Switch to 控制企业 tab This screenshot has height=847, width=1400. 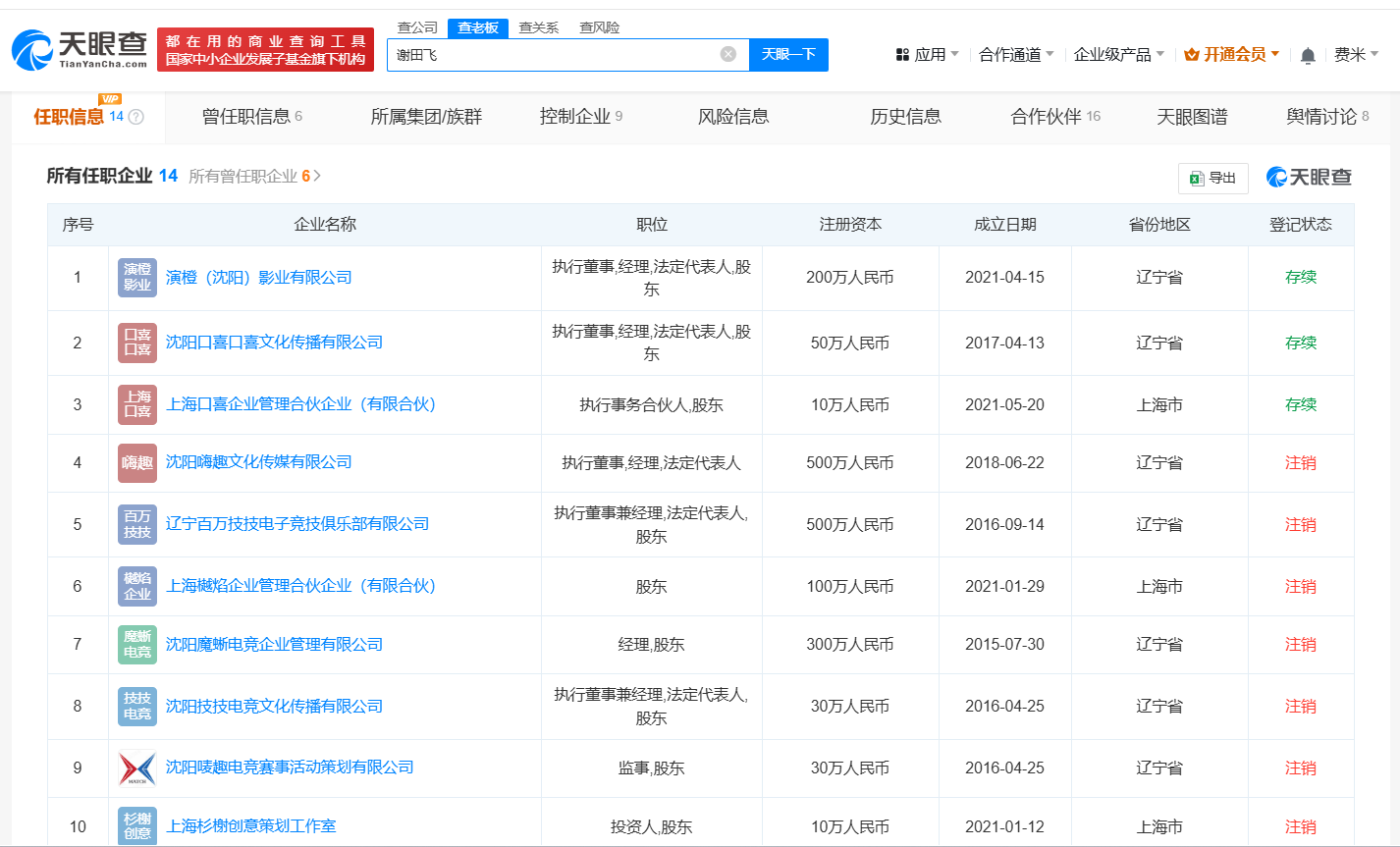point(580,117)
